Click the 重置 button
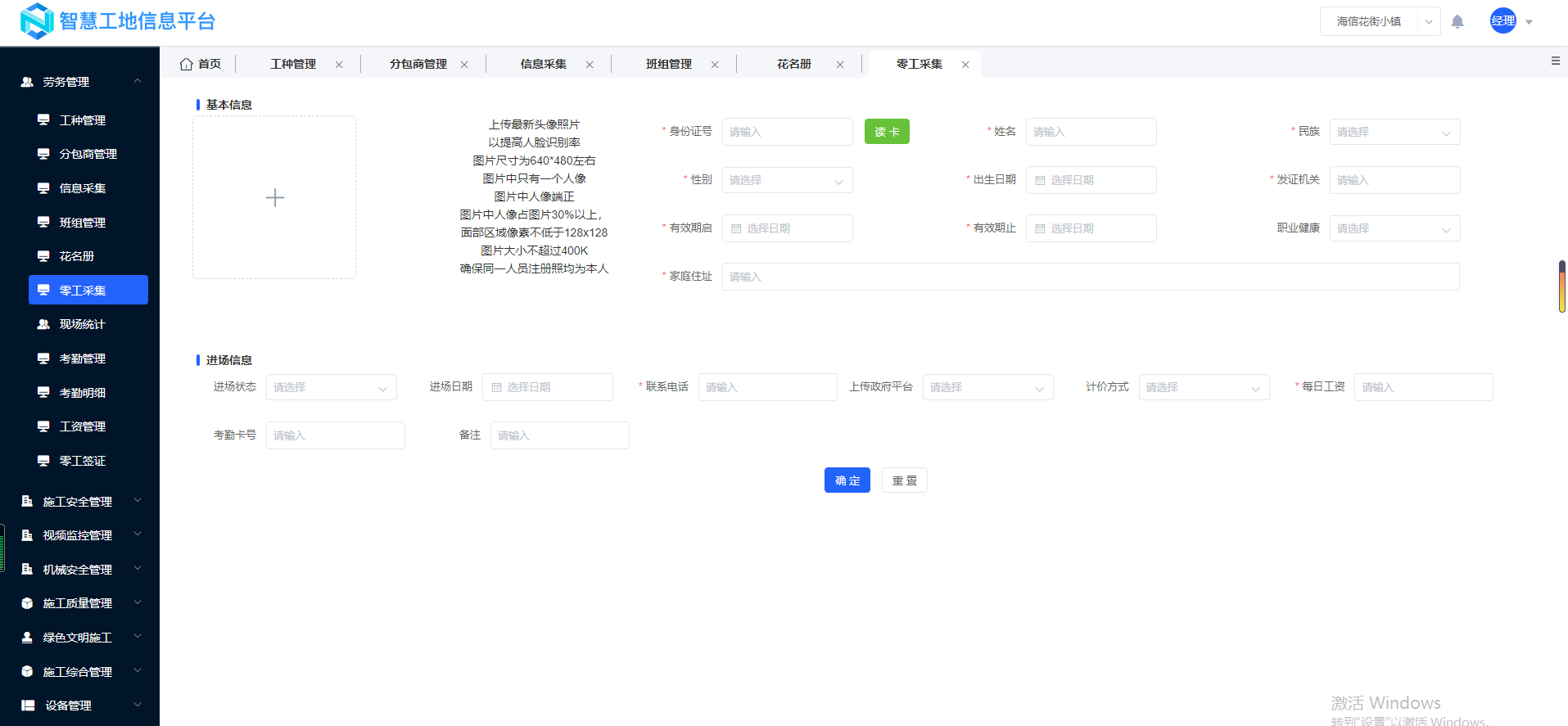The image size is (1568, 726). point(905,480)
